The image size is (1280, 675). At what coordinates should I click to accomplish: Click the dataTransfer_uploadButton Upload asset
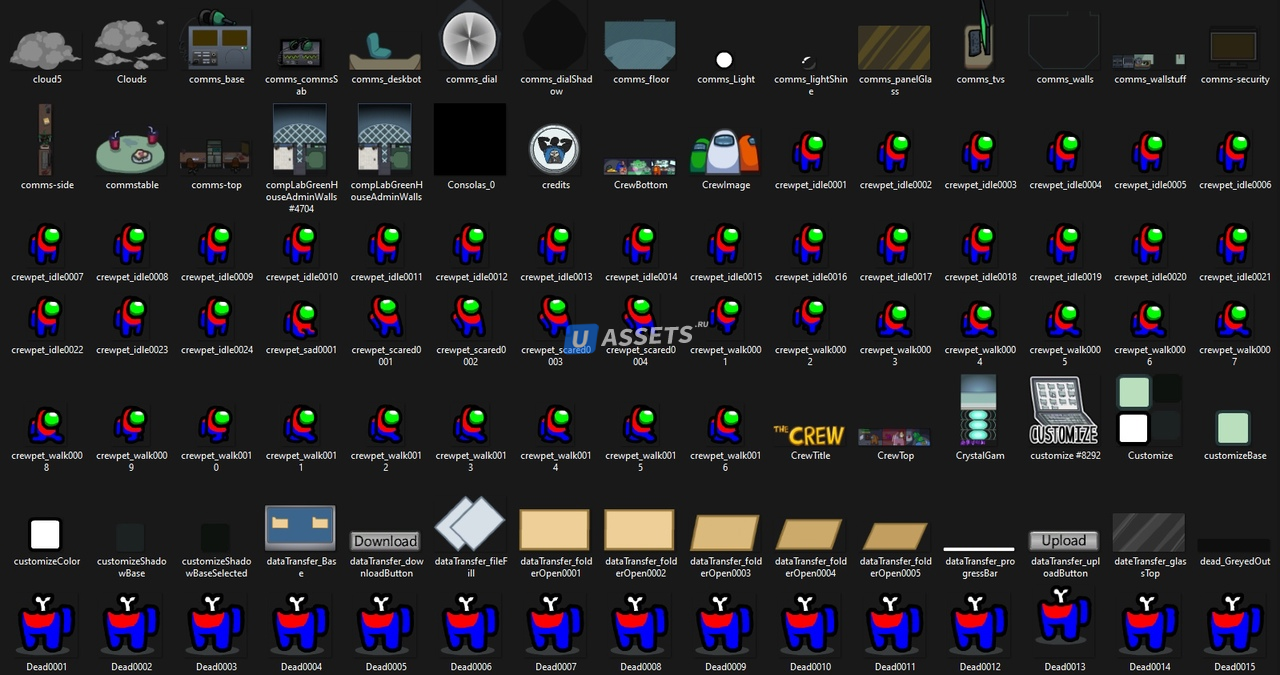(1064, 541)
